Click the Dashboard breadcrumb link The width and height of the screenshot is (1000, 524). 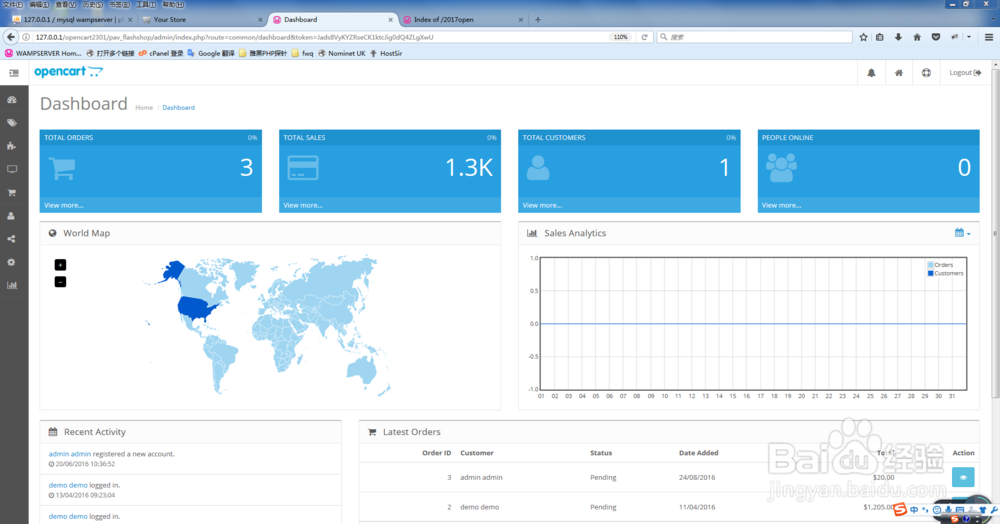tap(178, 108)
